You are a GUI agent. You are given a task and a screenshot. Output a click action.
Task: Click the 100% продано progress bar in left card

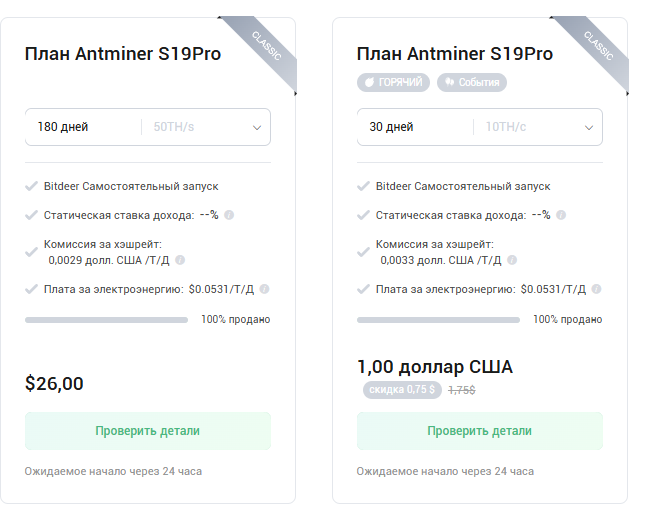pyautogui.click(x=106, y=320)
